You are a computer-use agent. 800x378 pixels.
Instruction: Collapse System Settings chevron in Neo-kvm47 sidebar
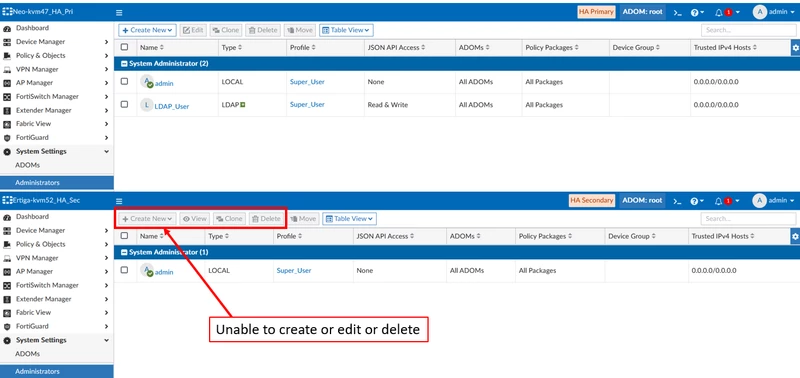(106, 152)
